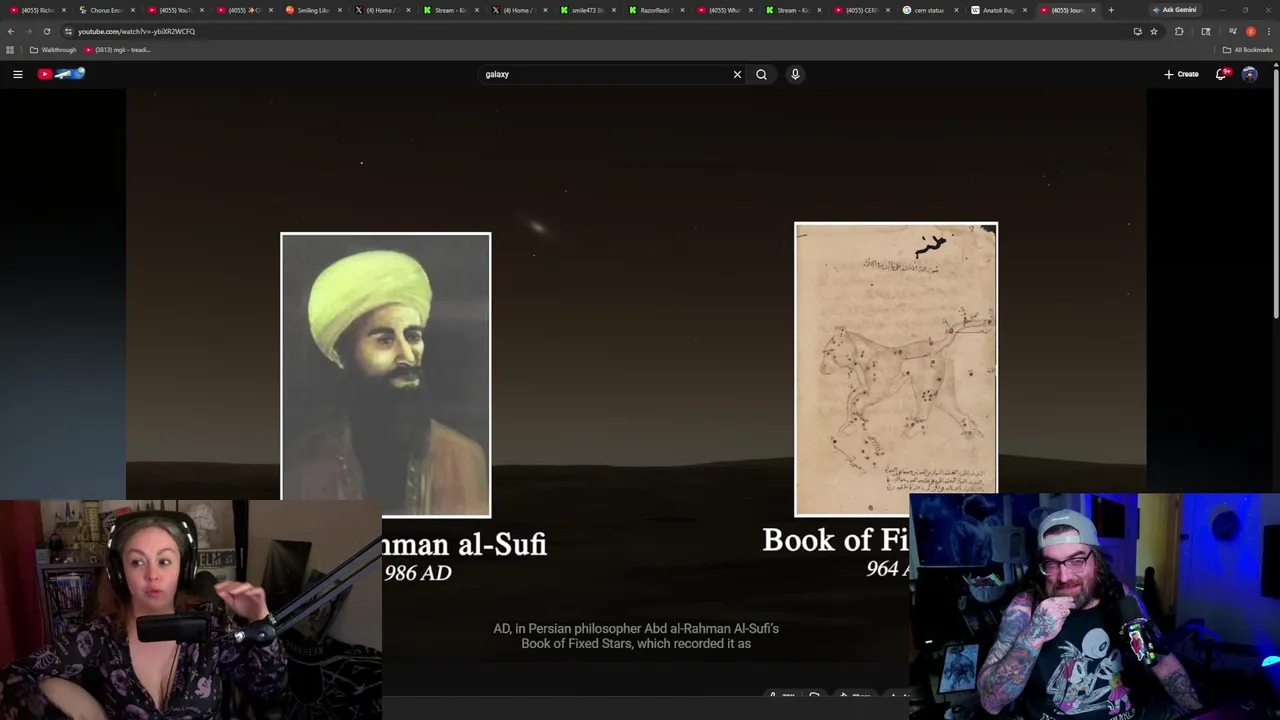Close the active (4055) Journey tab
This screenshot has width=1280, height=720.
click(x=1093, y=10)
